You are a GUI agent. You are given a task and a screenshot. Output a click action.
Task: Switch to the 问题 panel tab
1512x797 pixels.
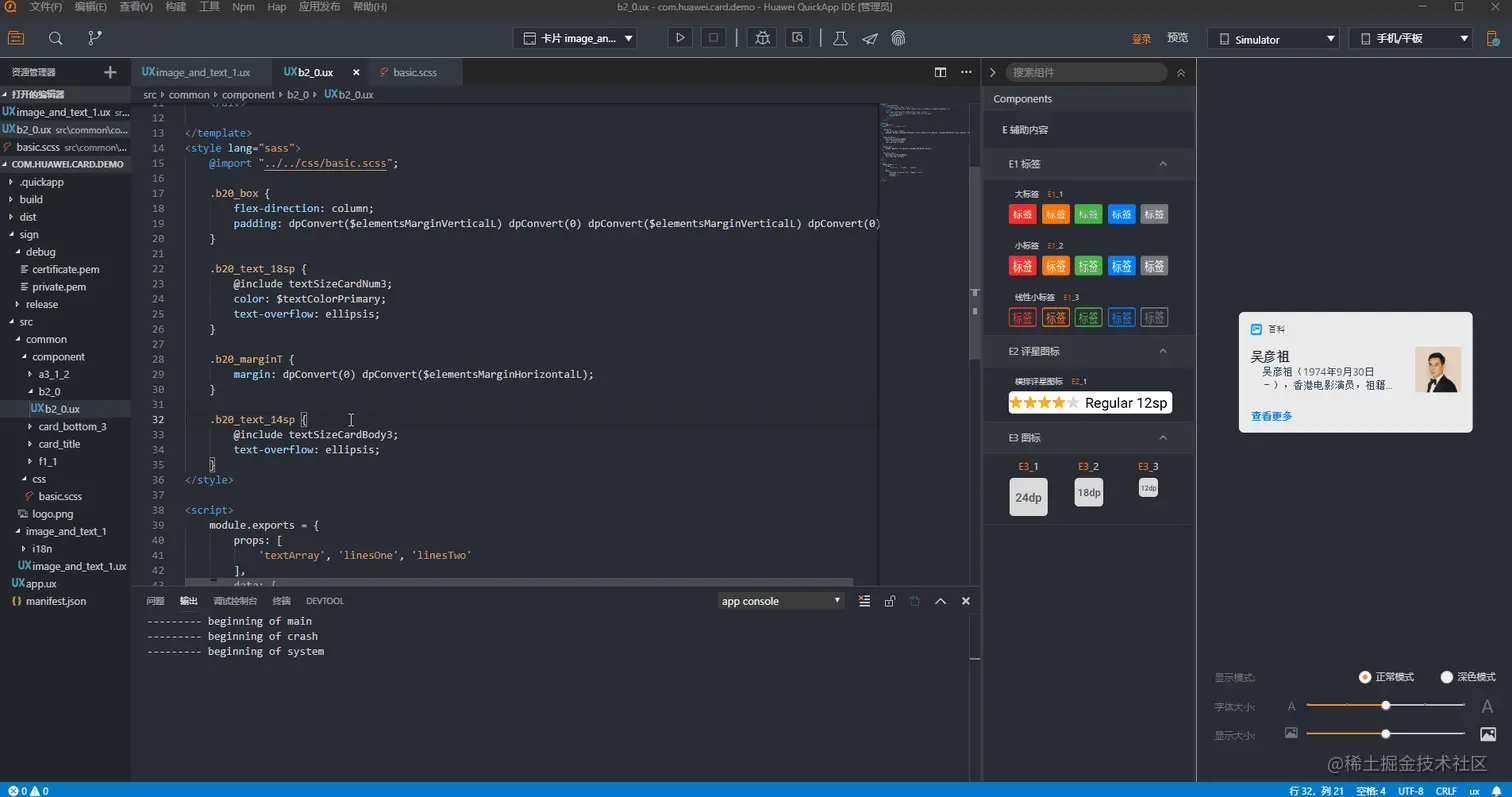tap(155, 601)
